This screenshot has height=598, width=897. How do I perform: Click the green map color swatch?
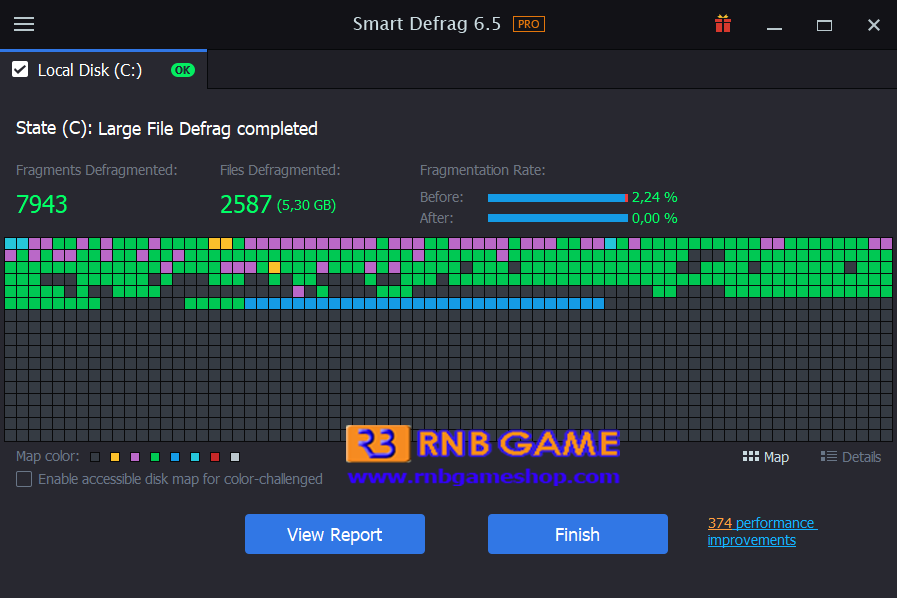(155, 457)
